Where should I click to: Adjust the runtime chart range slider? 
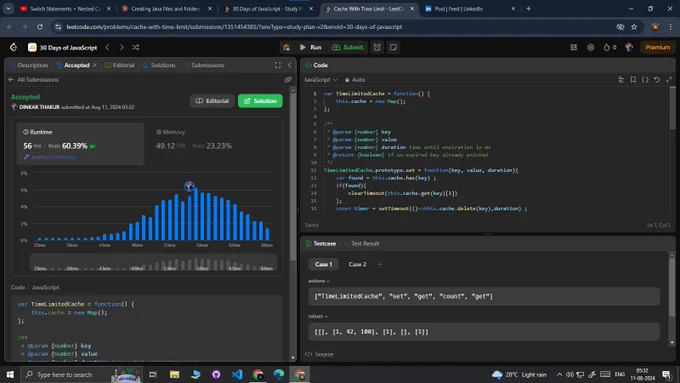[x=153, y=263]
